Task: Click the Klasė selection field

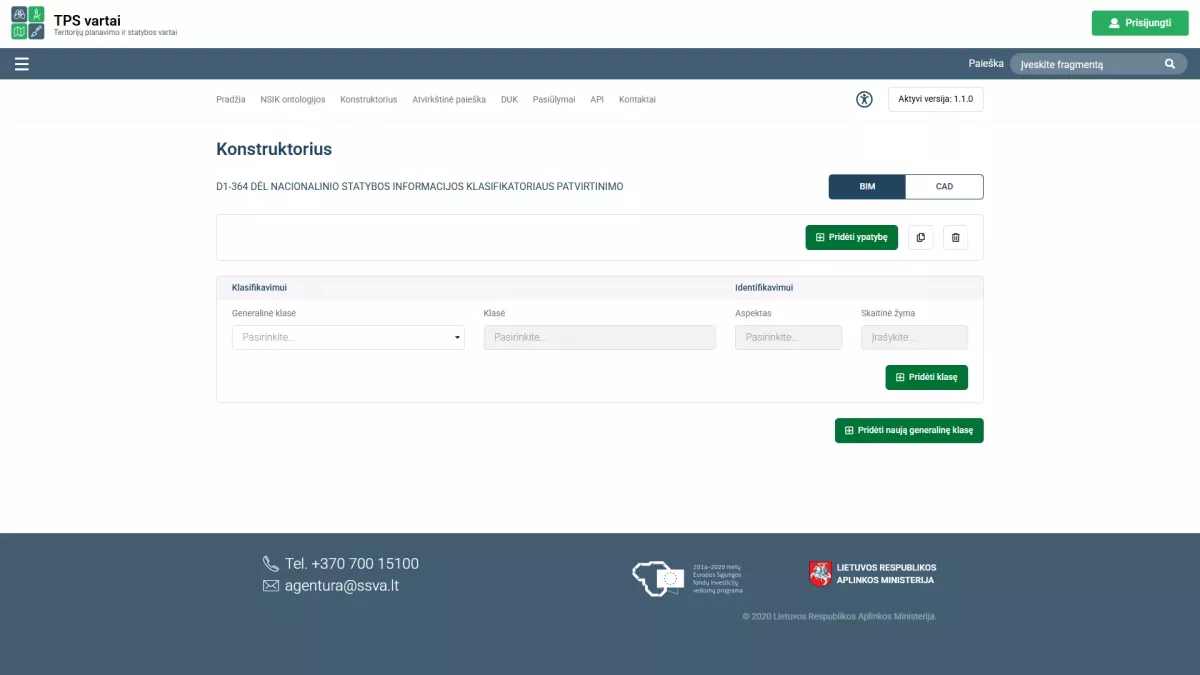Action: [x=599, y=337]
